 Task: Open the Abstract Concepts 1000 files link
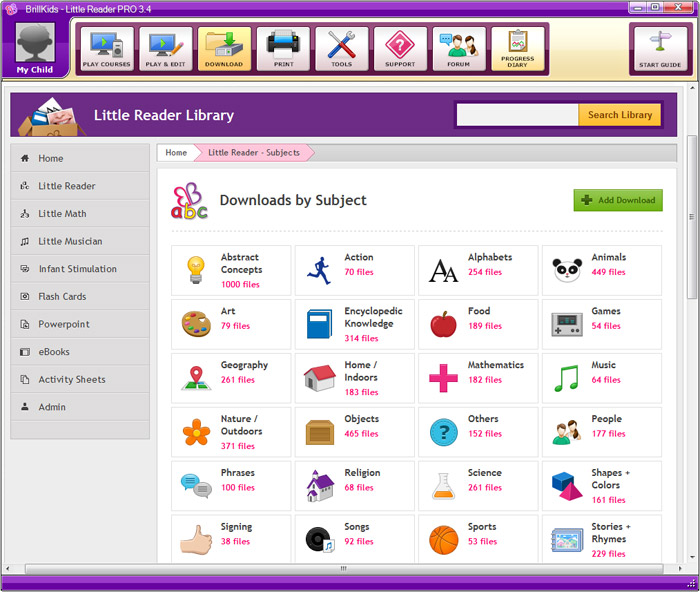click(x=240, y=284)
